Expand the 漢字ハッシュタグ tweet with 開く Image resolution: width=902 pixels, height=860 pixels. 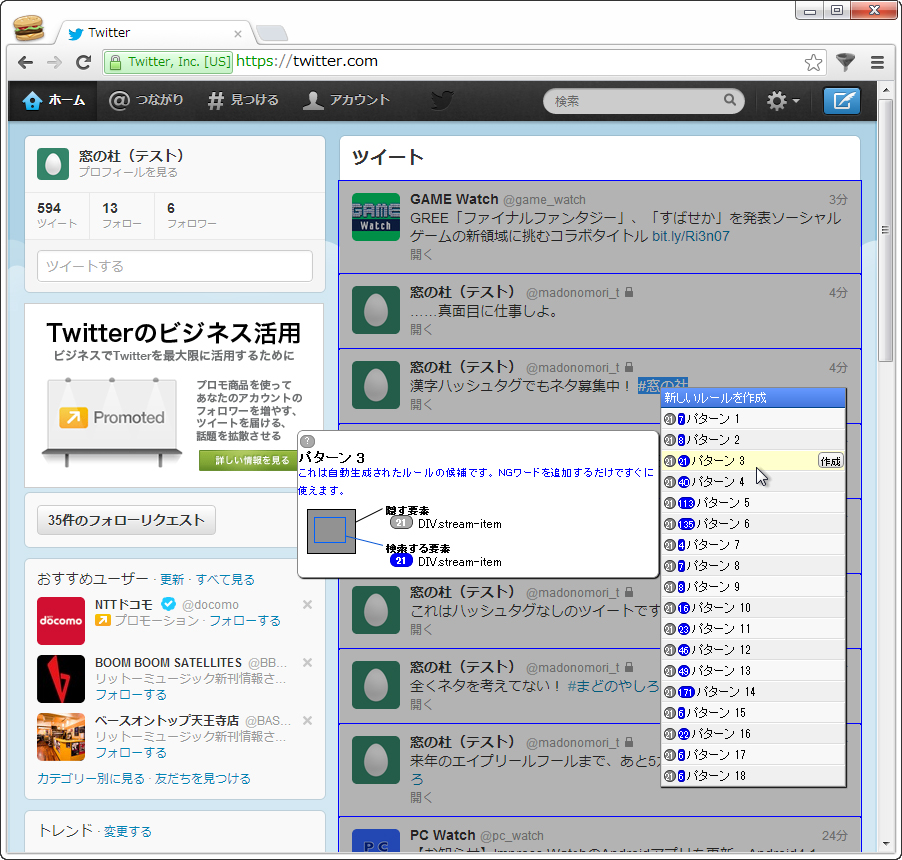coord(421,404)
